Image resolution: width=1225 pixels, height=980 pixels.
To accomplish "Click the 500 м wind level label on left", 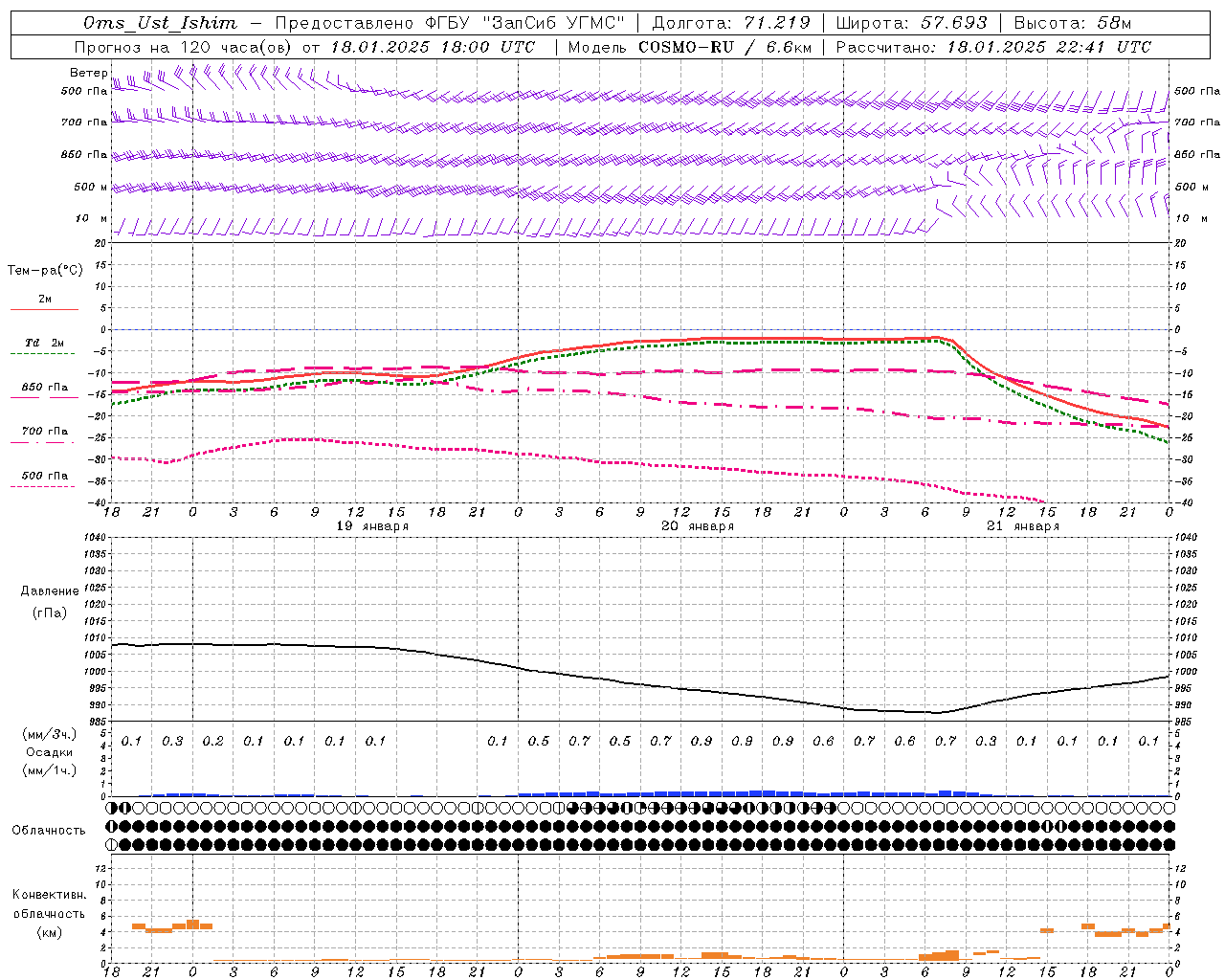I will 91,188.
